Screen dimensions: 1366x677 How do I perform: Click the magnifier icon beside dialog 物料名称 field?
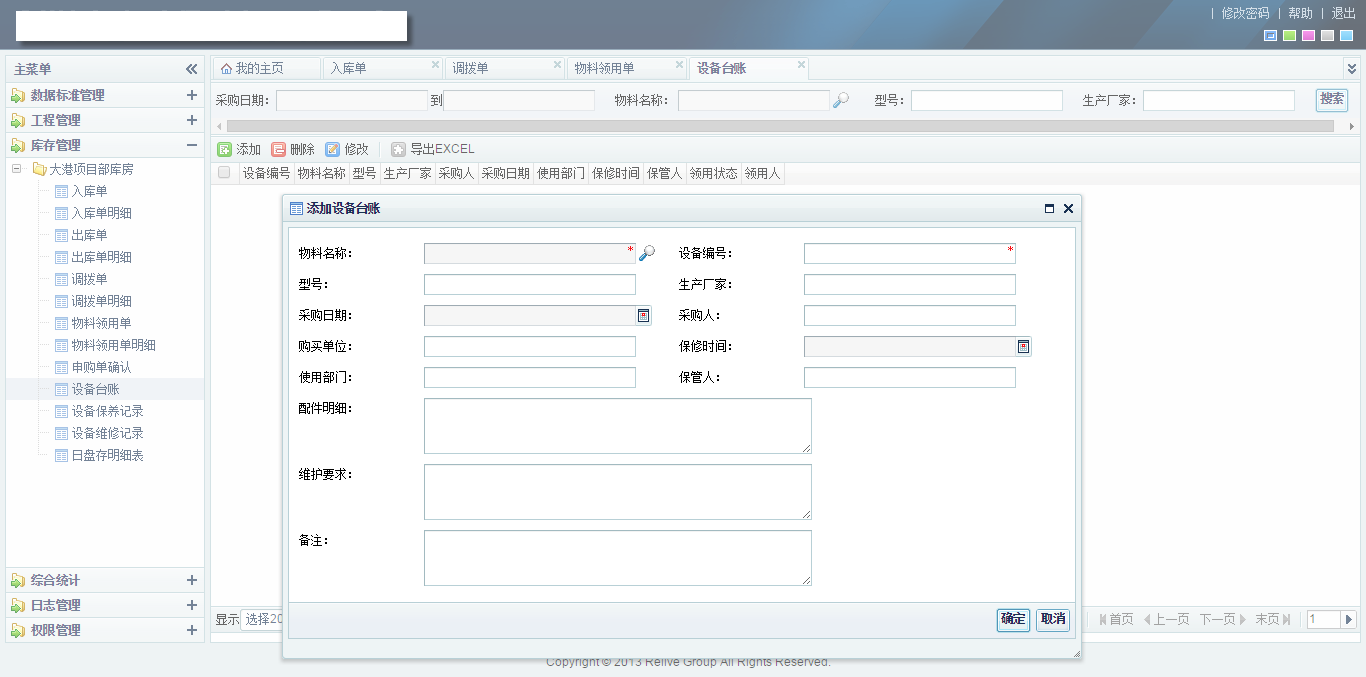tap(647, 254)
